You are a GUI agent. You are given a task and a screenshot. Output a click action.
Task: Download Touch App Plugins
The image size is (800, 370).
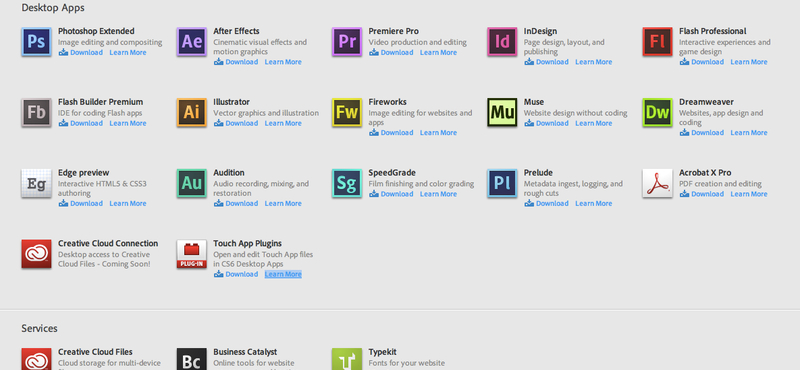pos(236,274)
